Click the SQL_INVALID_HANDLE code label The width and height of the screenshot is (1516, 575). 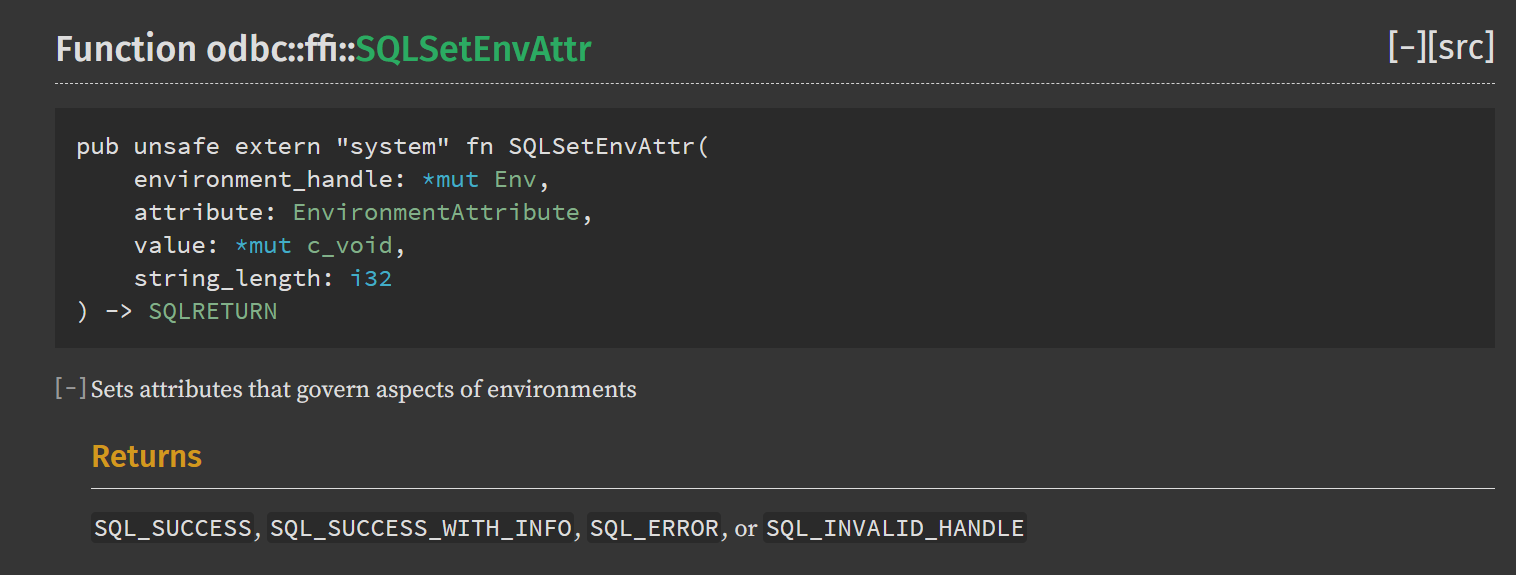coord(895,528)
